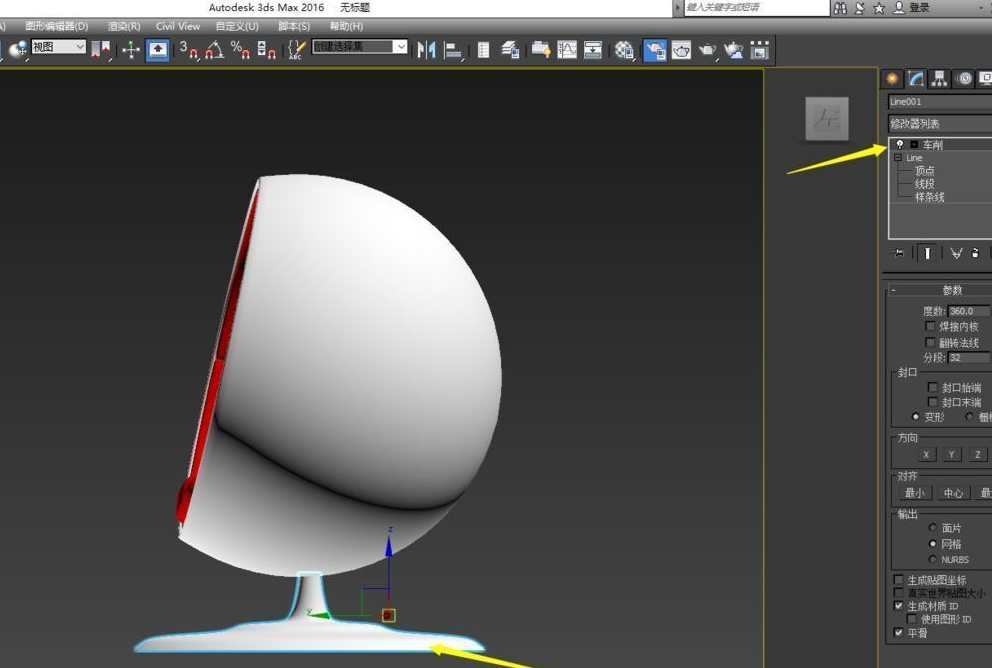Click the Pin Stack icon
The width and height of the screenshot is (992, 668).
(898, 253)
